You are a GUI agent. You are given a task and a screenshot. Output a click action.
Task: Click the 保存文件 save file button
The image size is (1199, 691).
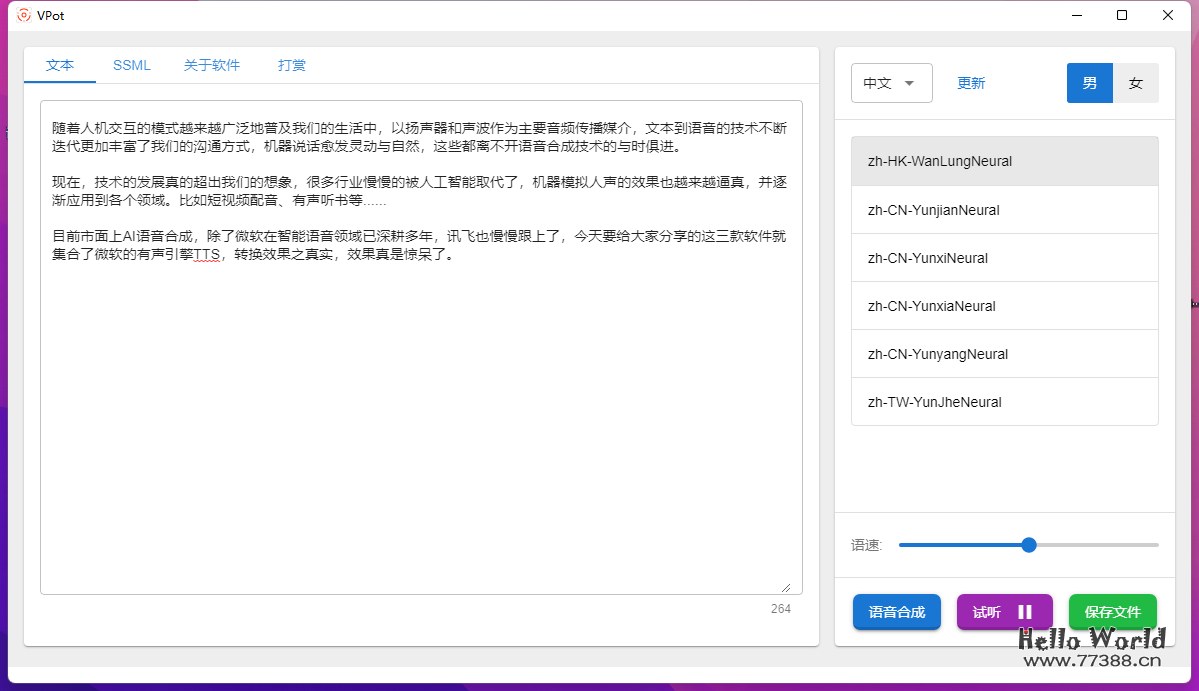[1112, 612]
